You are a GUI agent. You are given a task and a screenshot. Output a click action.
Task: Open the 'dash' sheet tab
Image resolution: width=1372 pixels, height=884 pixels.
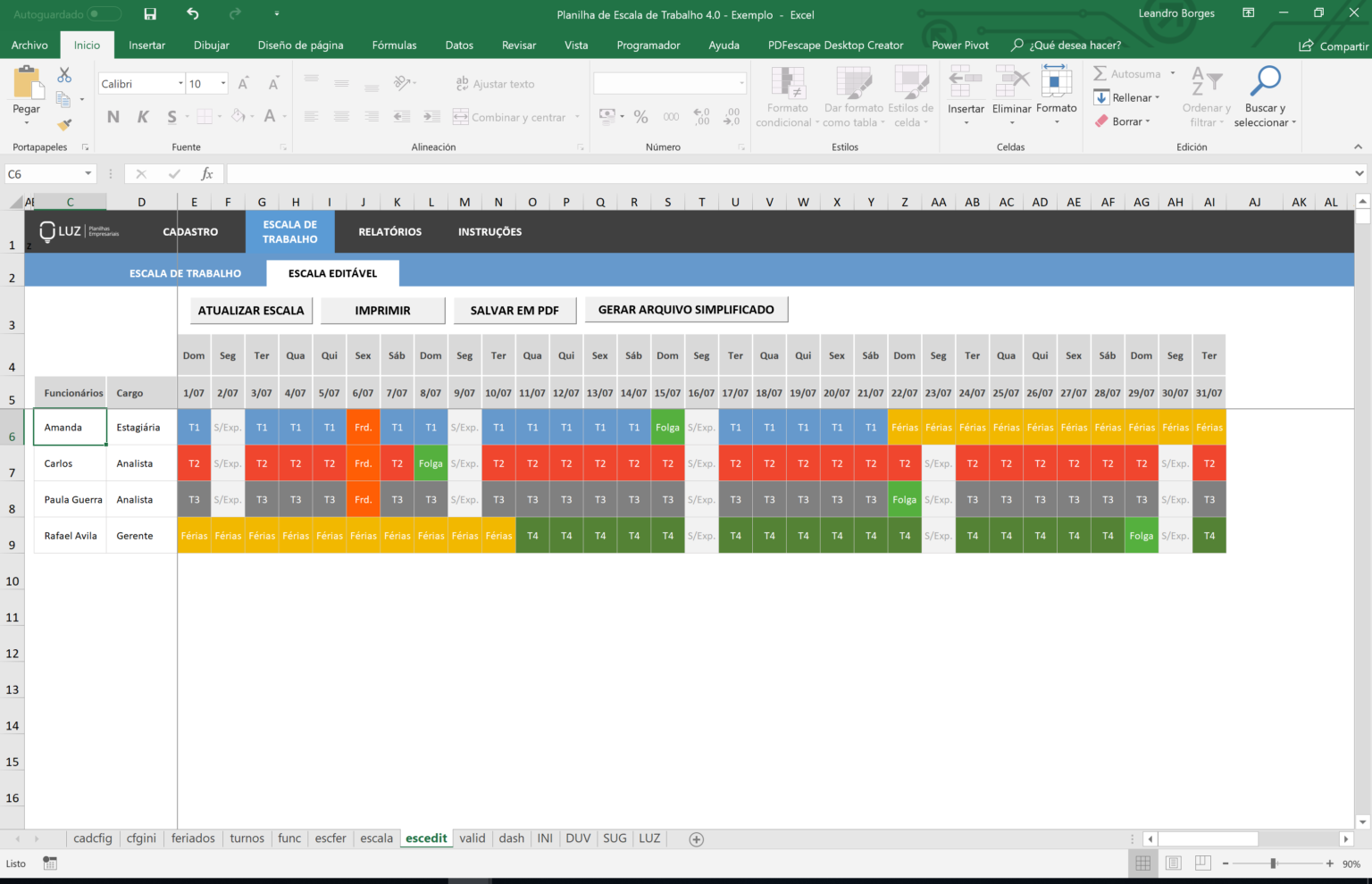(x=511, y=838)
